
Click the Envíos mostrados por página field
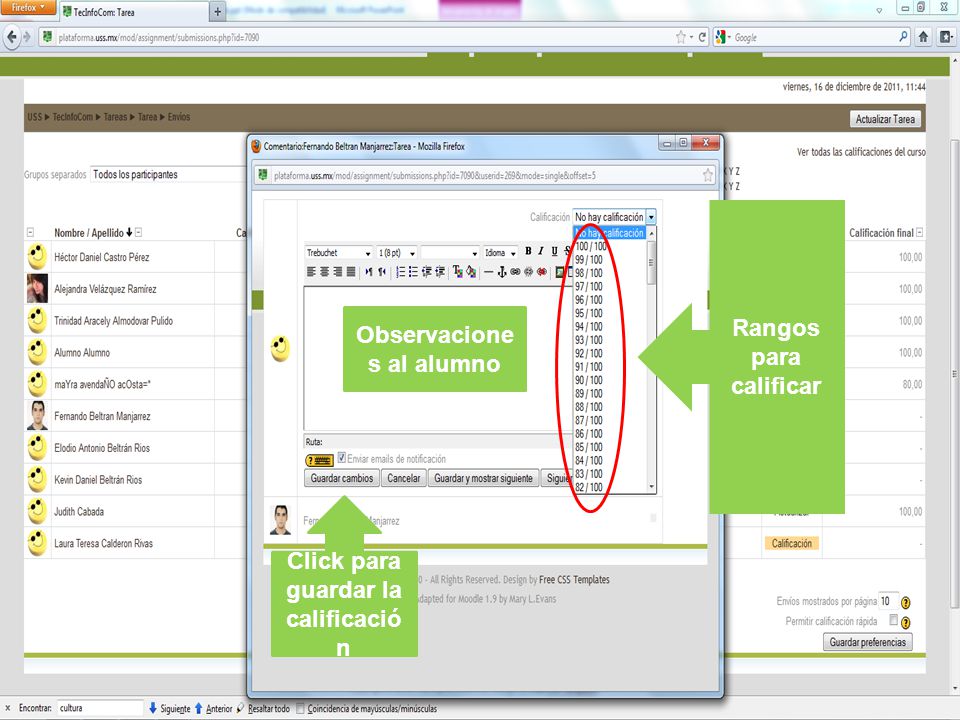tap(888, 601)
